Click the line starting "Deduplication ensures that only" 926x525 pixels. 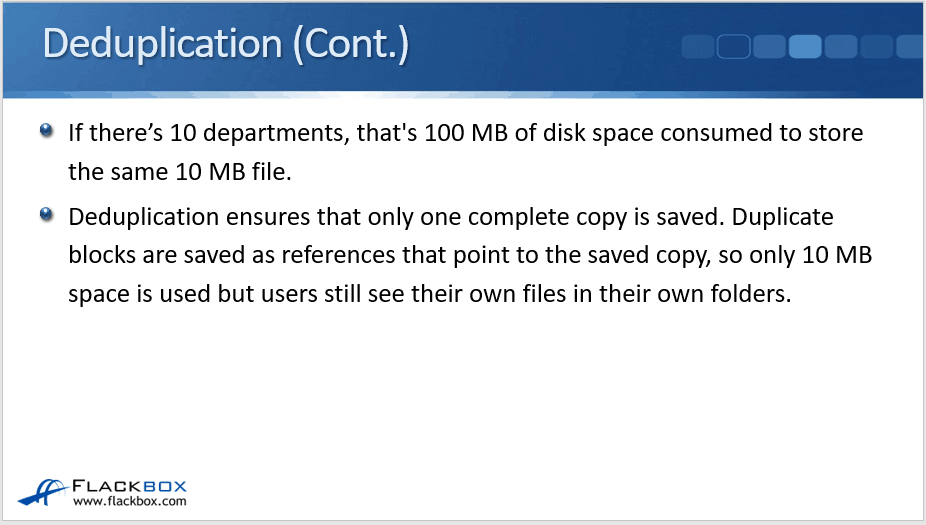point(450,217)
